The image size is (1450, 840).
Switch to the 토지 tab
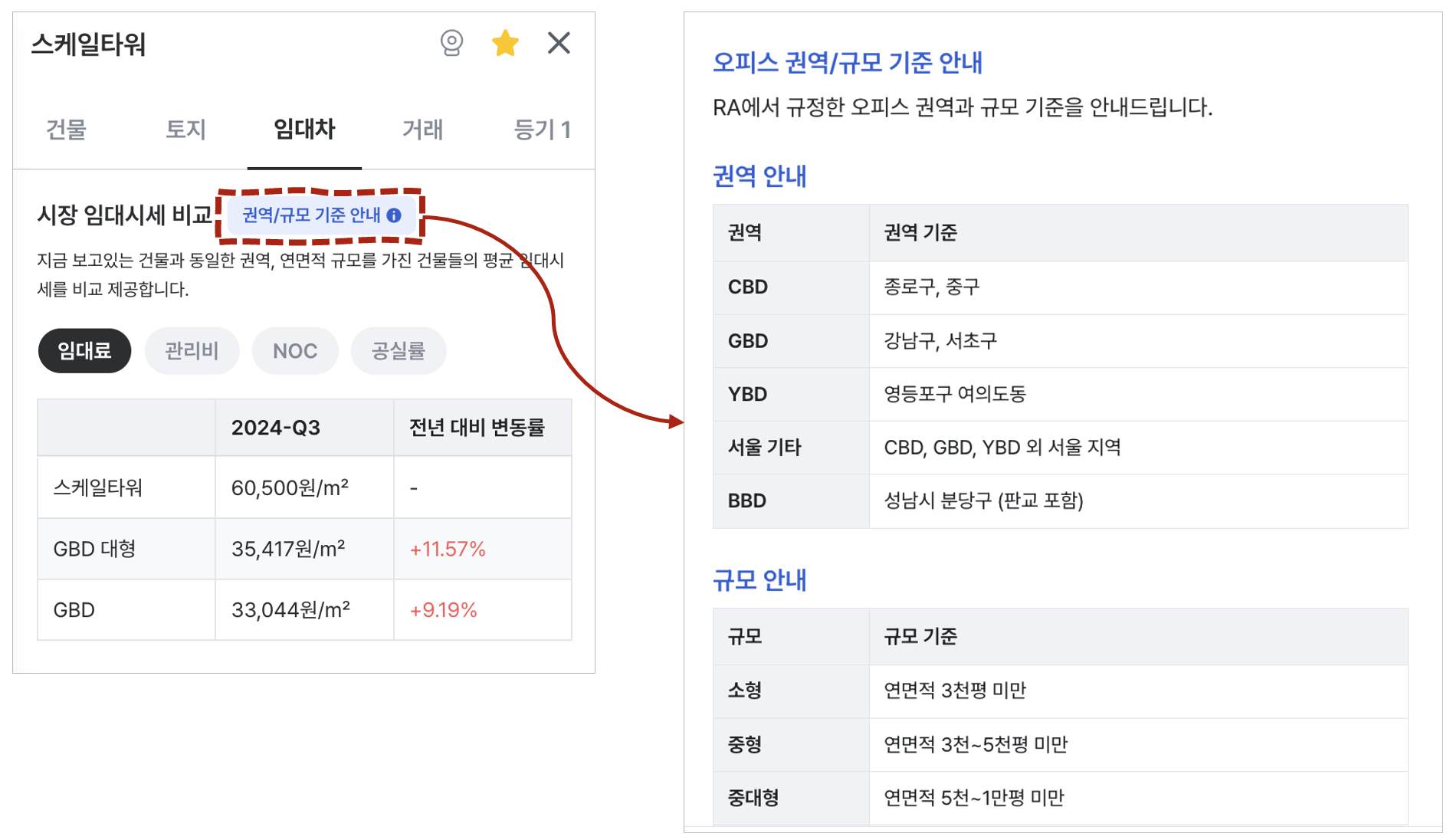point(185,130)
